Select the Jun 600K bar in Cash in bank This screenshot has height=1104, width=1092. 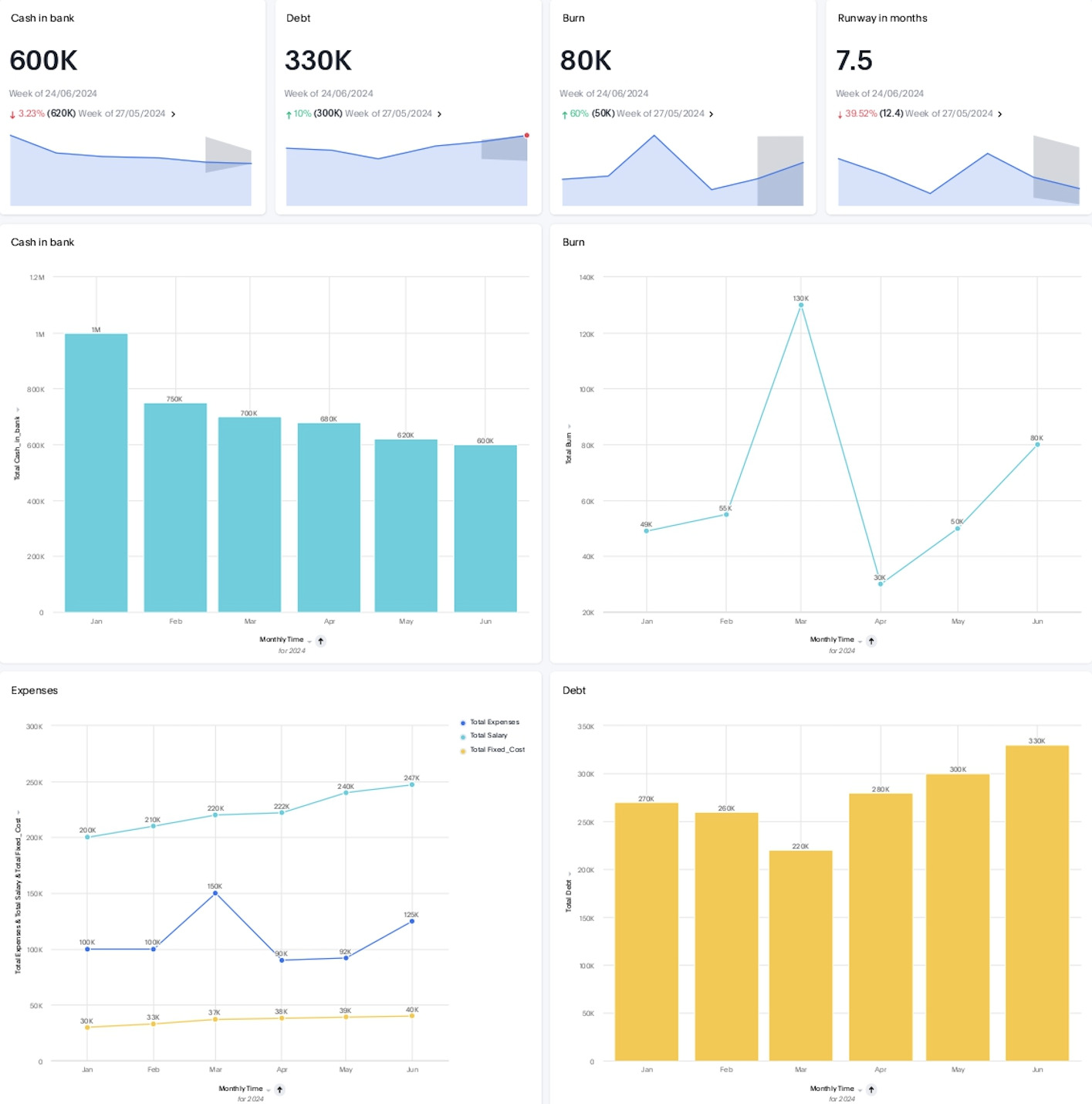pos(485,529)
